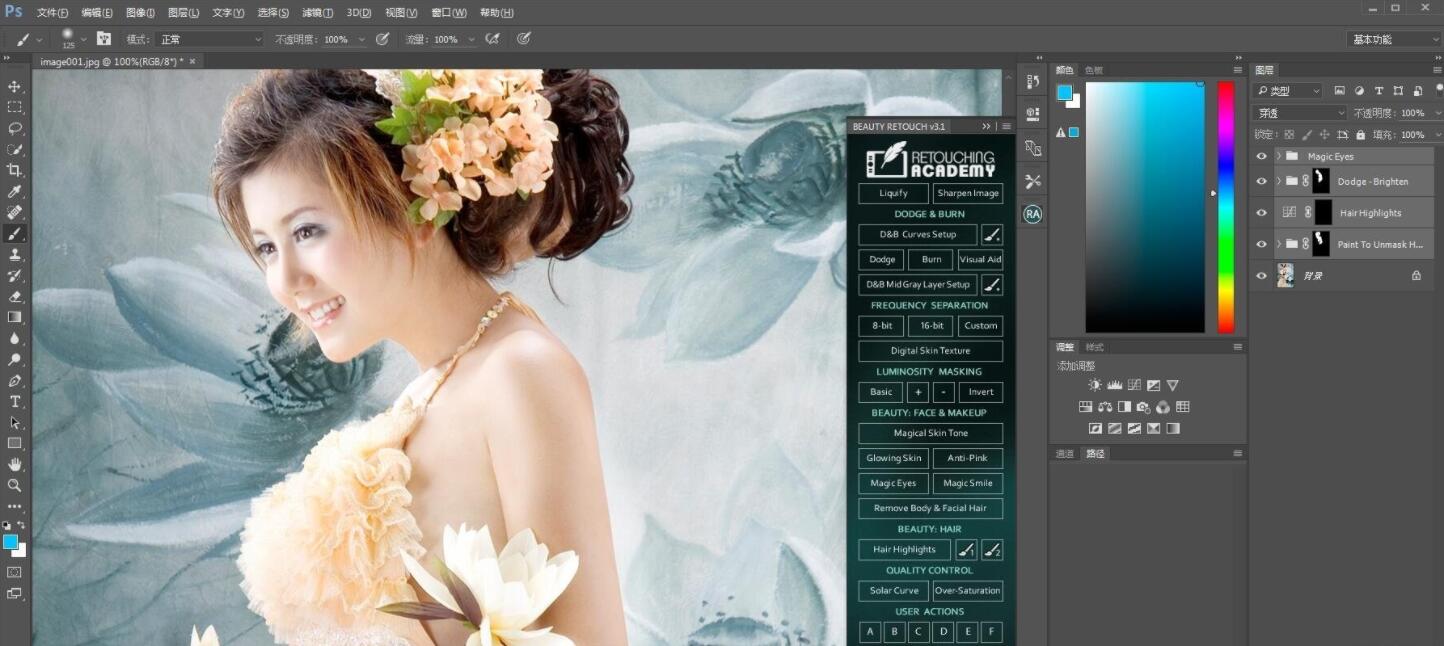The height and width of the screenshot is (646, 1444).
Task: Open the 图像(I) menu
Action: click(140, 13)
